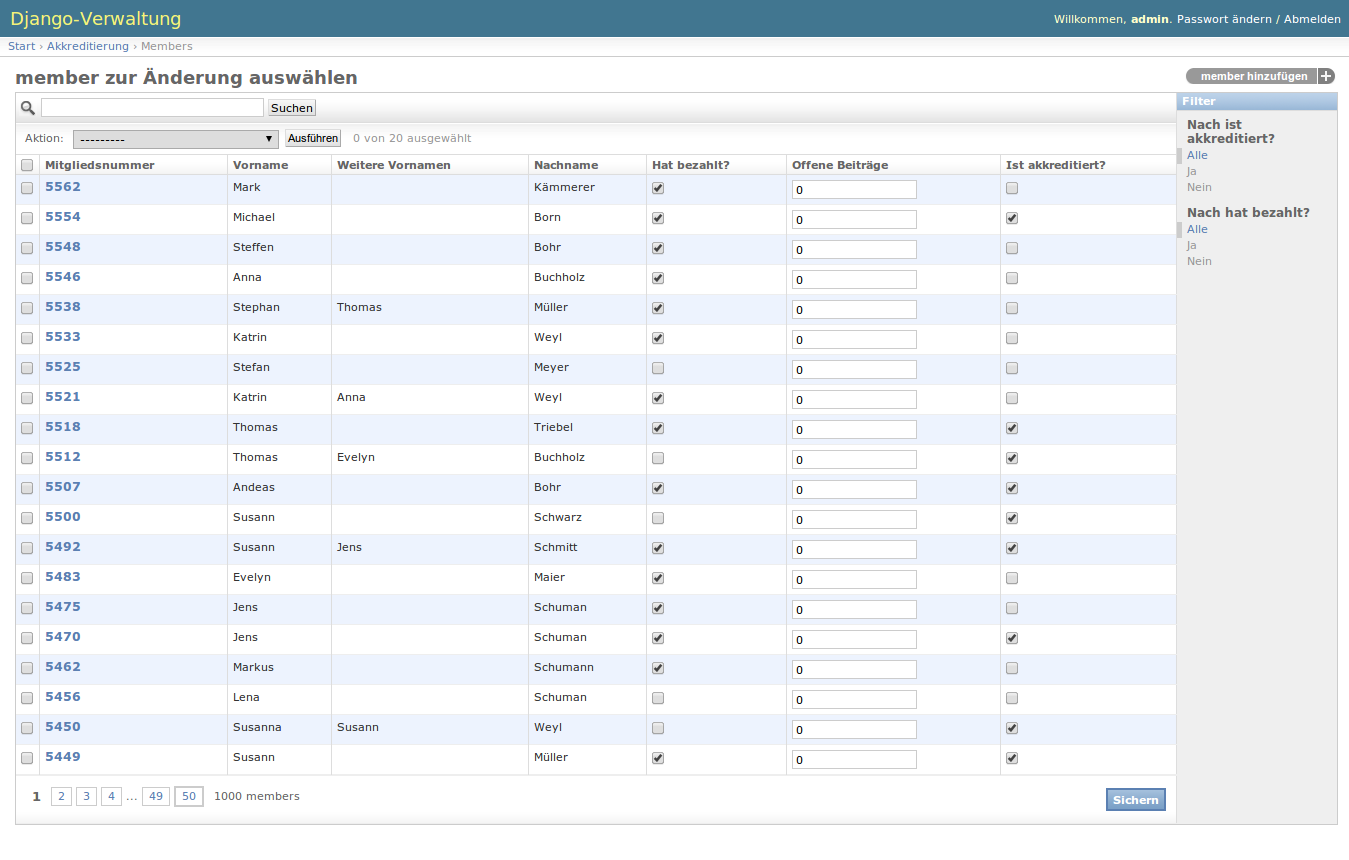Go to page 49
This screenshot has height=860, width=1349.
point(156,796)
